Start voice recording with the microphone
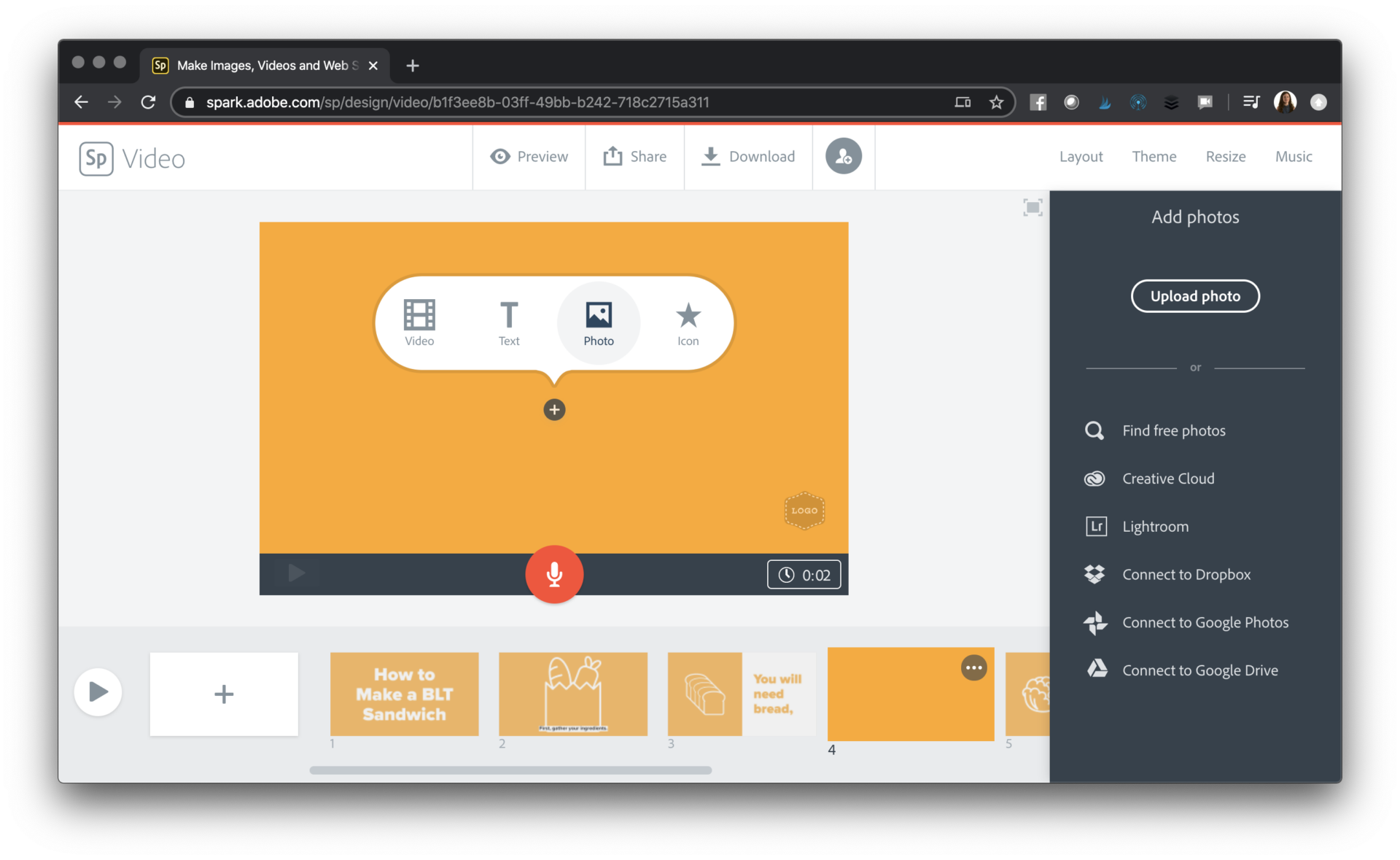The width and height of the screenshot is (1400, 860). [x=554, y=574]
